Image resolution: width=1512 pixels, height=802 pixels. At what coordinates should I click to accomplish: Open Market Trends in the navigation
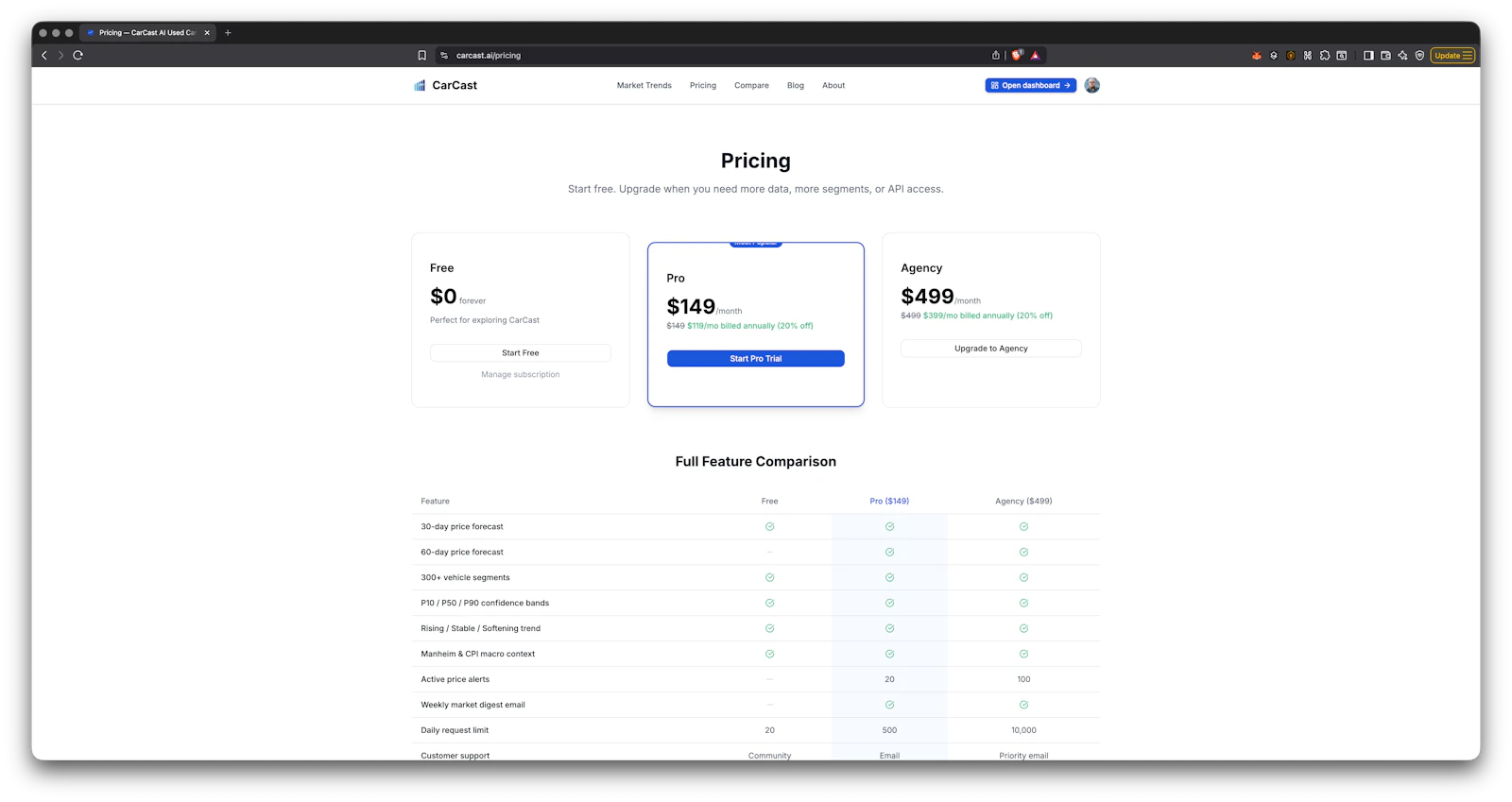[644, 85]
